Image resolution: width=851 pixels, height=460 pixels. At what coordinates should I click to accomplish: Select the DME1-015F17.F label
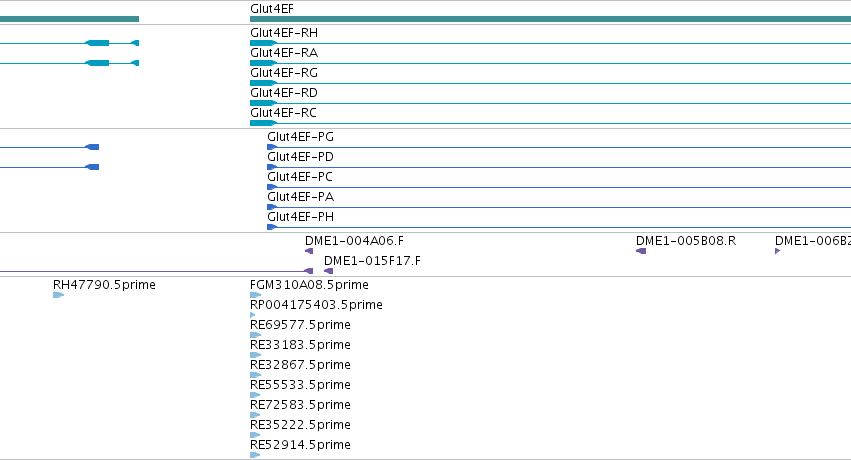pos(372,261)
